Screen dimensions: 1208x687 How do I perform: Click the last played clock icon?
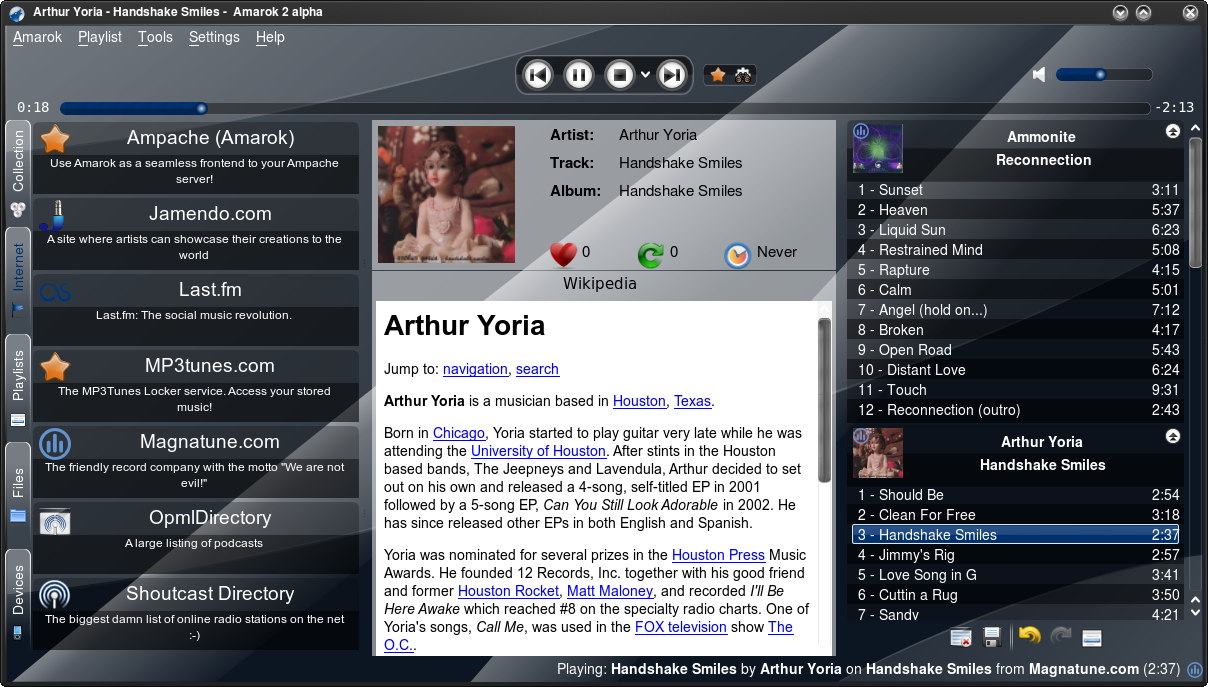tap(737, 254)
